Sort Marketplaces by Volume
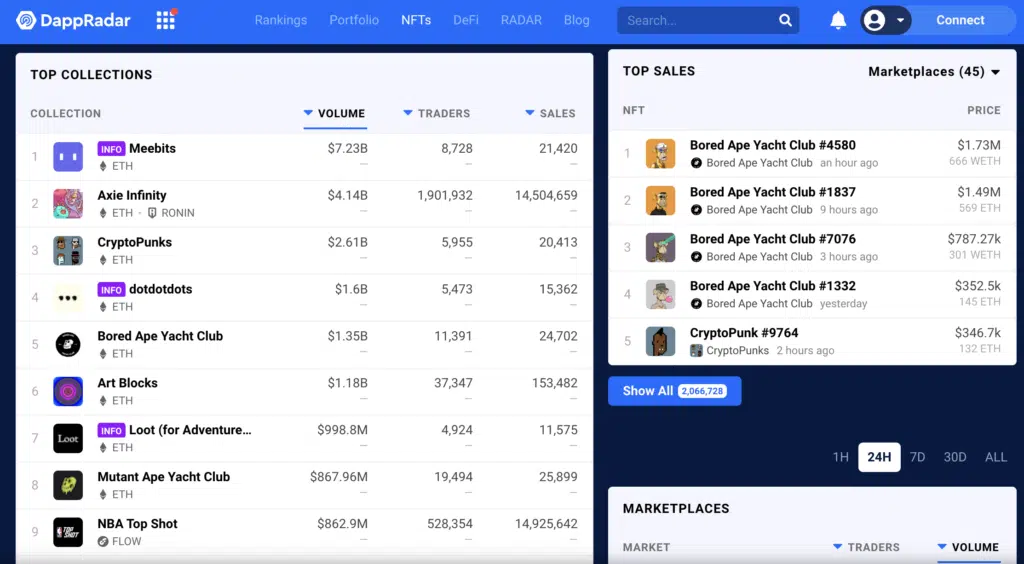 pos(968,547)
